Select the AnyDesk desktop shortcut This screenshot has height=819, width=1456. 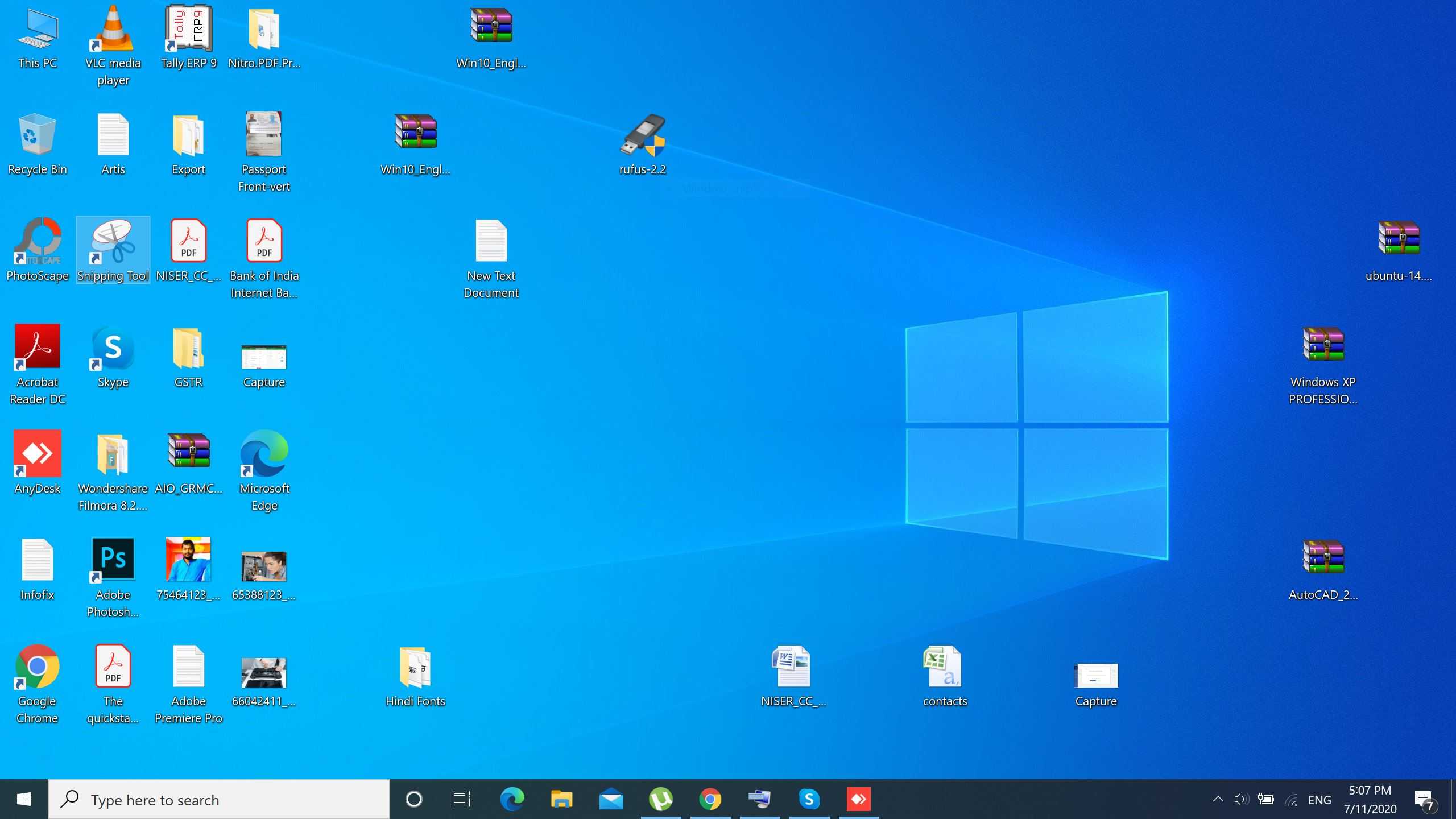coord(38,462)
